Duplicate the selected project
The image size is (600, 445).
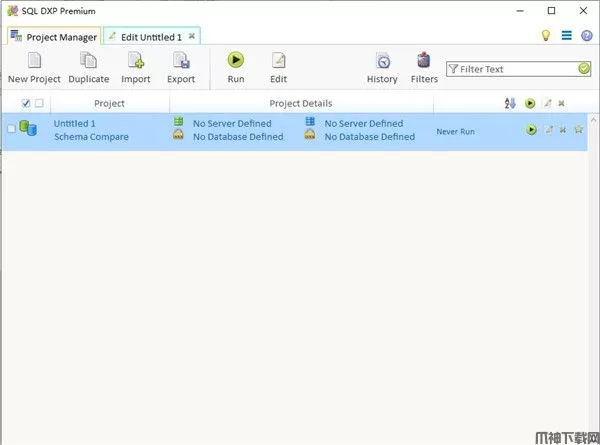pos(88,68)
